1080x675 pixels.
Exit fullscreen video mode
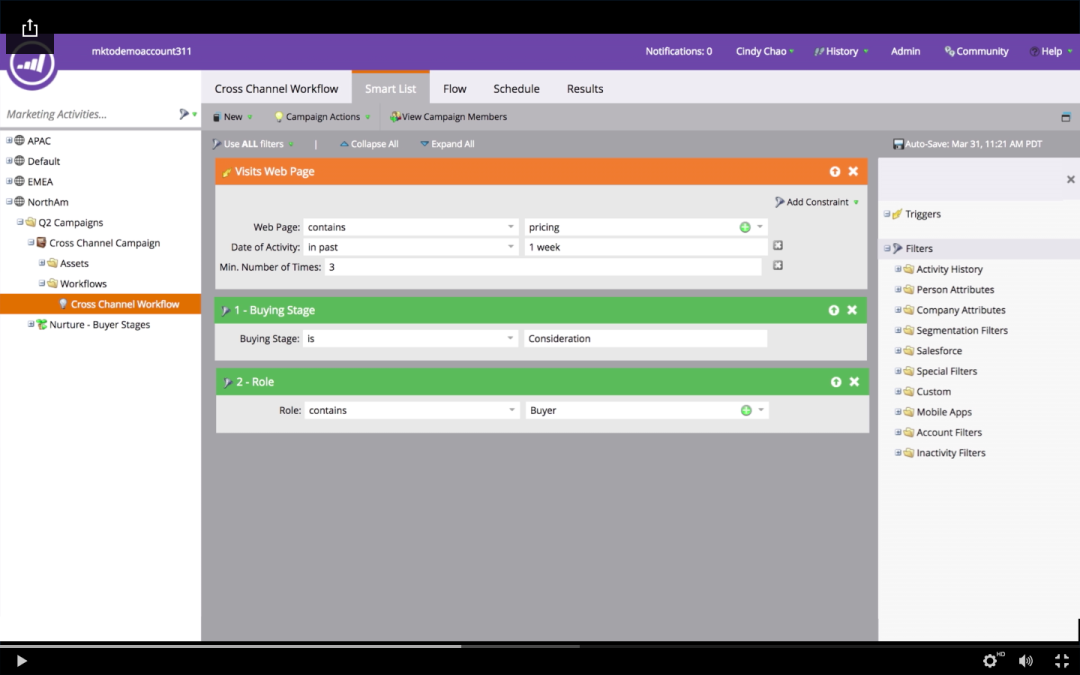(x=1062, y=661)
